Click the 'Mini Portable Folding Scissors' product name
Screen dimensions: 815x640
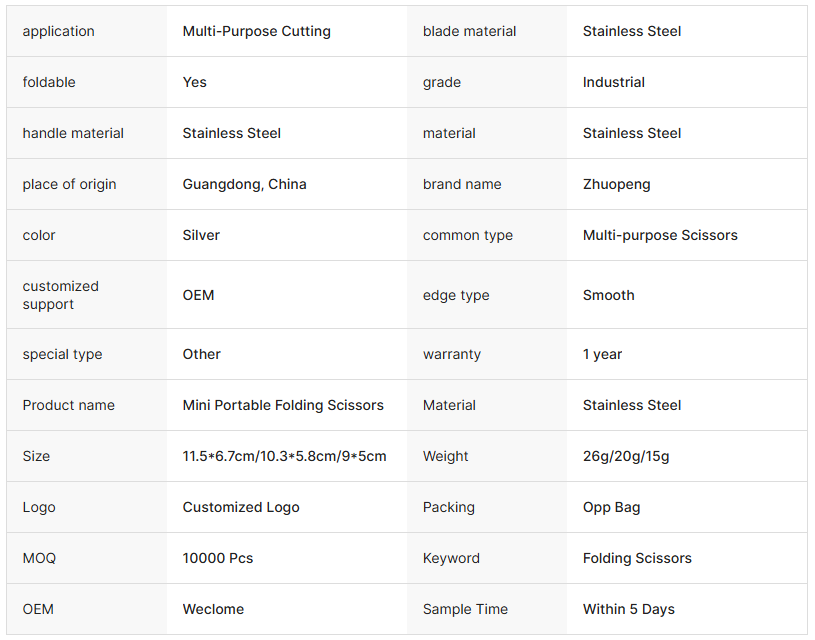[x=283, y=405]
